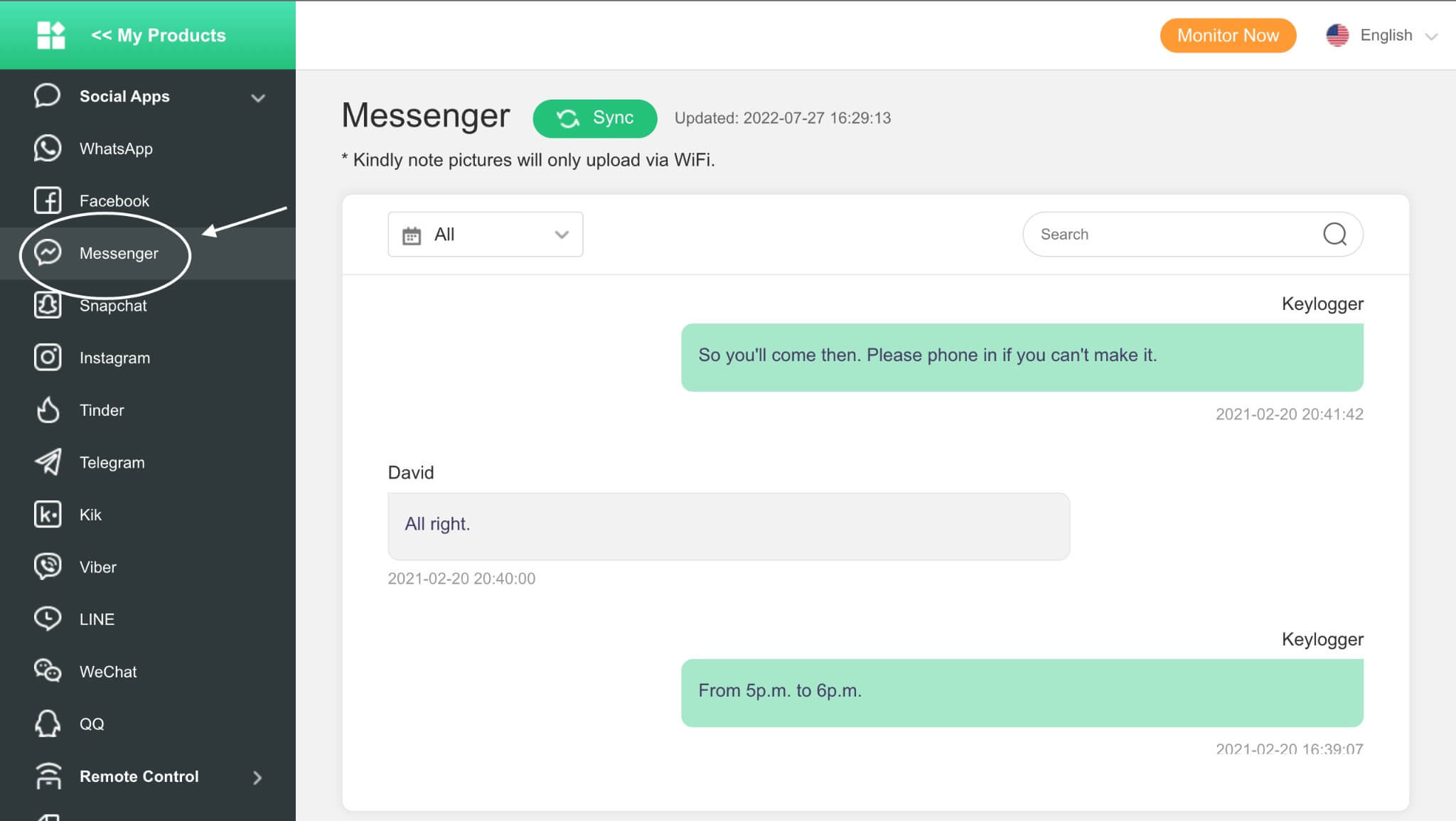
Task: Collapse the Social Apps section chevron
Action: [x=258, y=97]
